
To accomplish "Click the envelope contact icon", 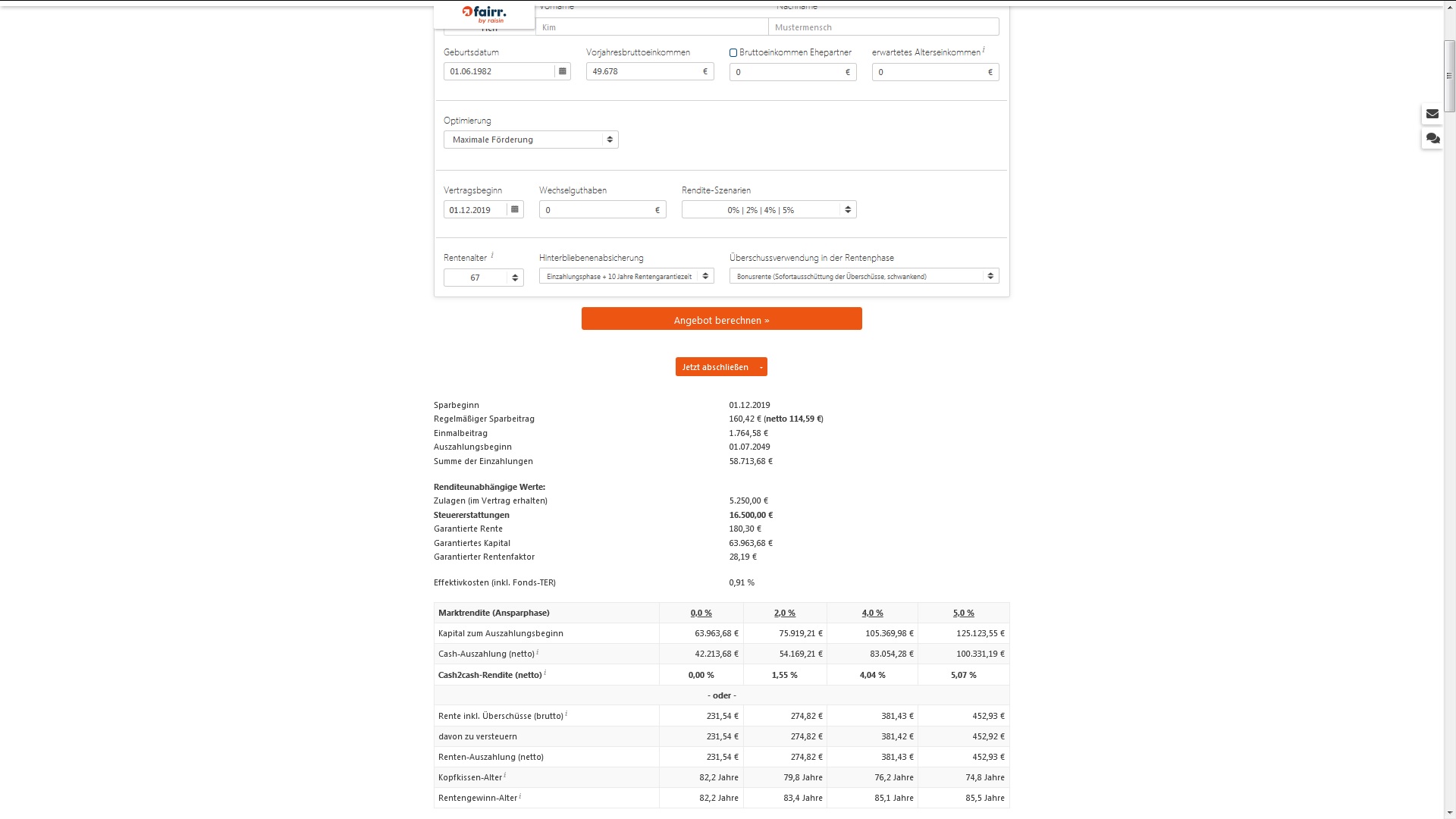I will click(1432, 114).
